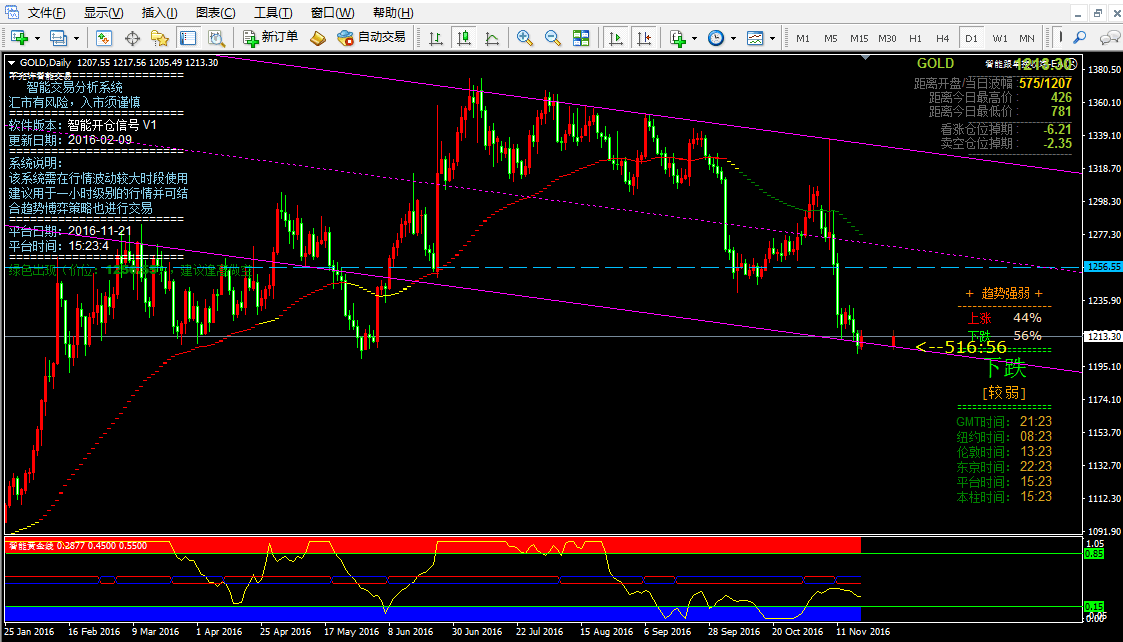The width and height of the screenshot is (1123, 642).
Task: Open the periodicity clock dropdown arrow
Action: pyautogui.click(x=733, y=38)
